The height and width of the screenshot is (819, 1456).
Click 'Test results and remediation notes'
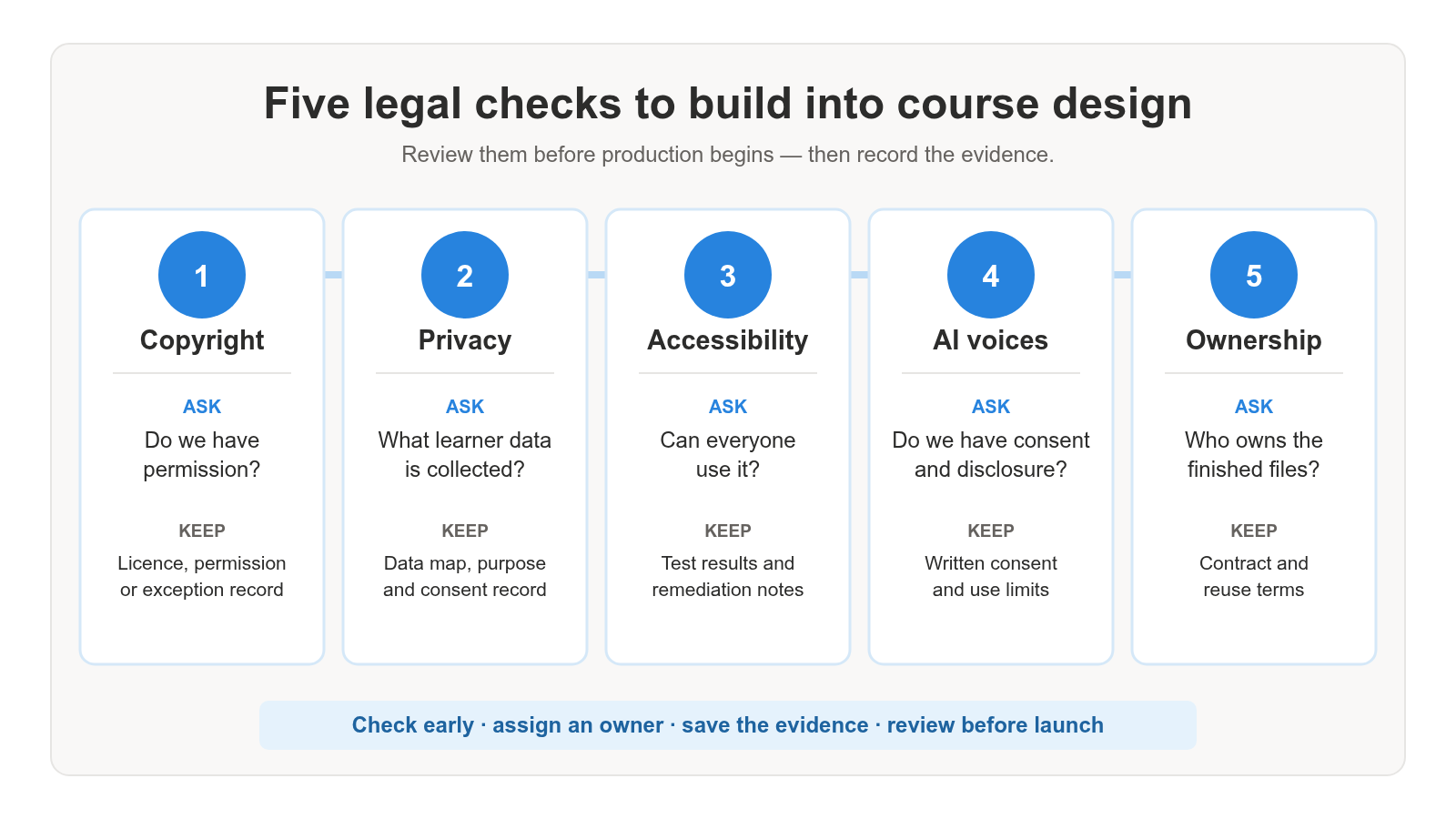[x=728, y=576]
